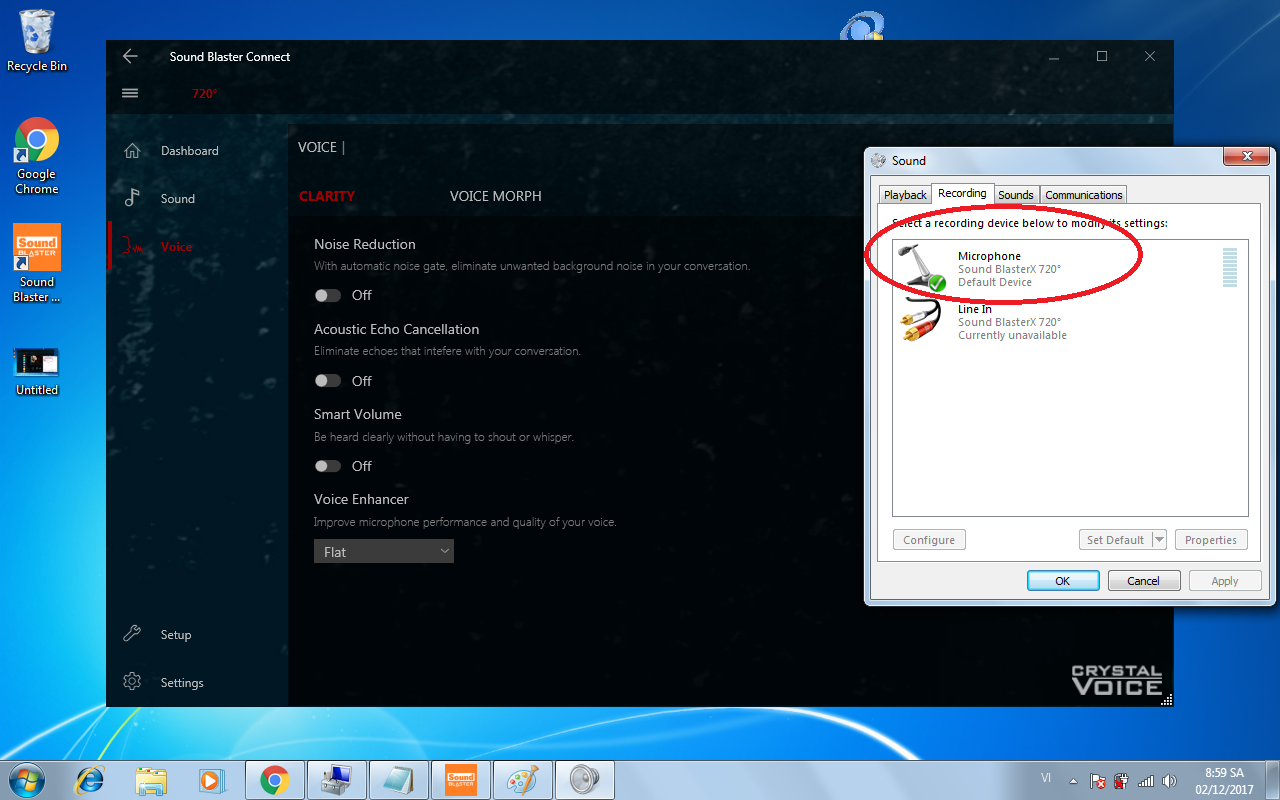The height and width of the screenshot is (800, 1280).
Task: Select the Untitled desktop image file
Action: point(37,371)
